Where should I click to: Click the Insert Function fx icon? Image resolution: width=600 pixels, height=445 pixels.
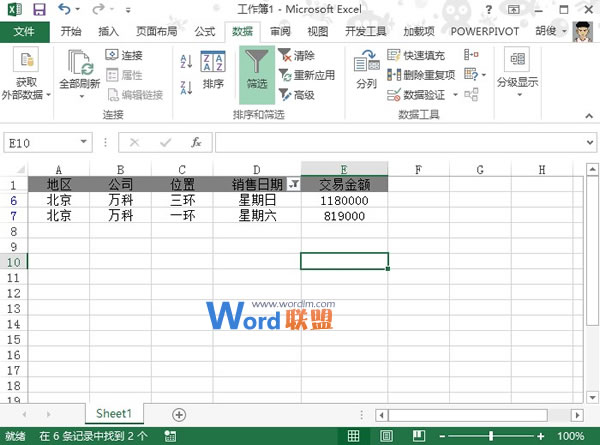[x=196, y=142]
